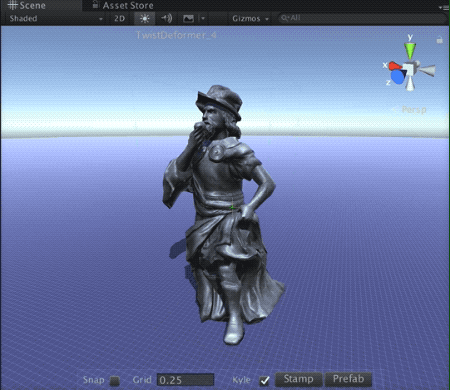Click the gizmo lock icon
450x390 pixels.
(440, 40)
